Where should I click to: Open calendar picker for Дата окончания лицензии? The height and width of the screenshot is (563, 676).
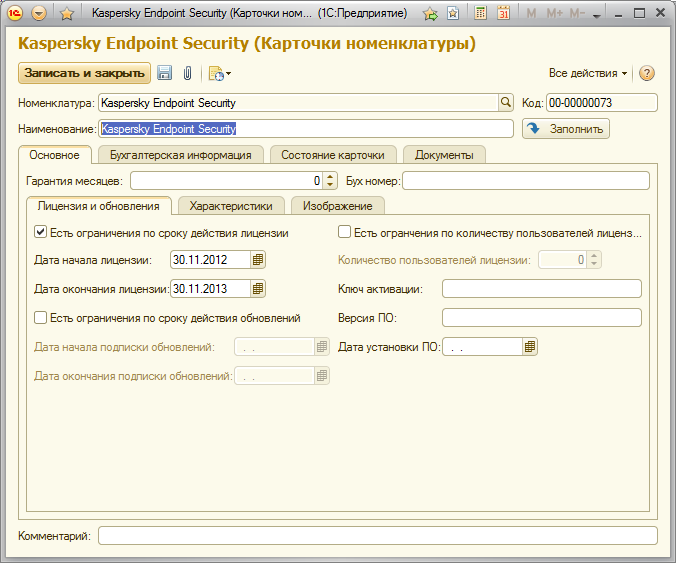(258, 288)
